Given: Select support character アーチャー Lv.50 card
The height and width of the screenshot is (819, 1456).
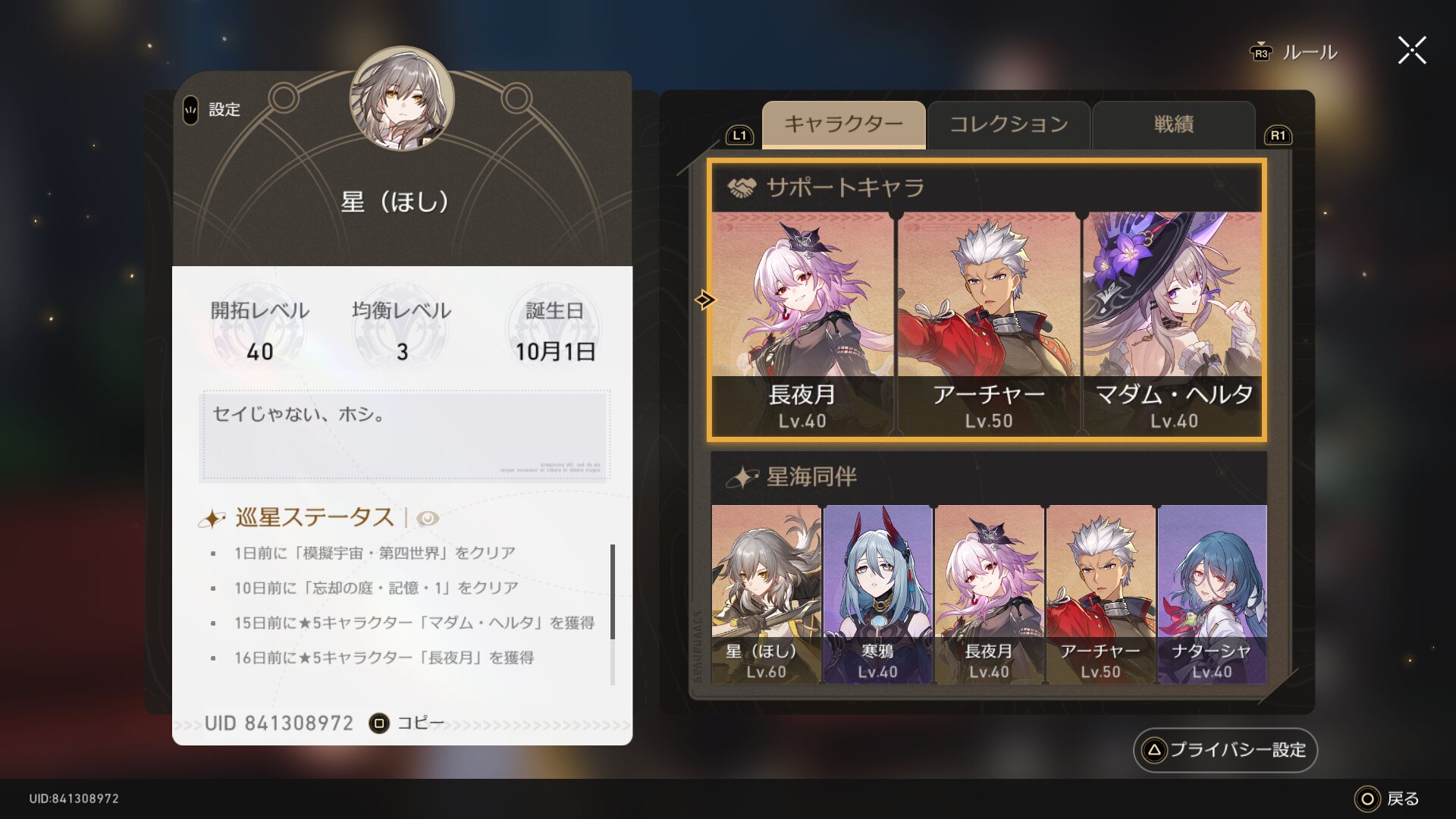Looking at the screenshot, I should coord(989,324).
